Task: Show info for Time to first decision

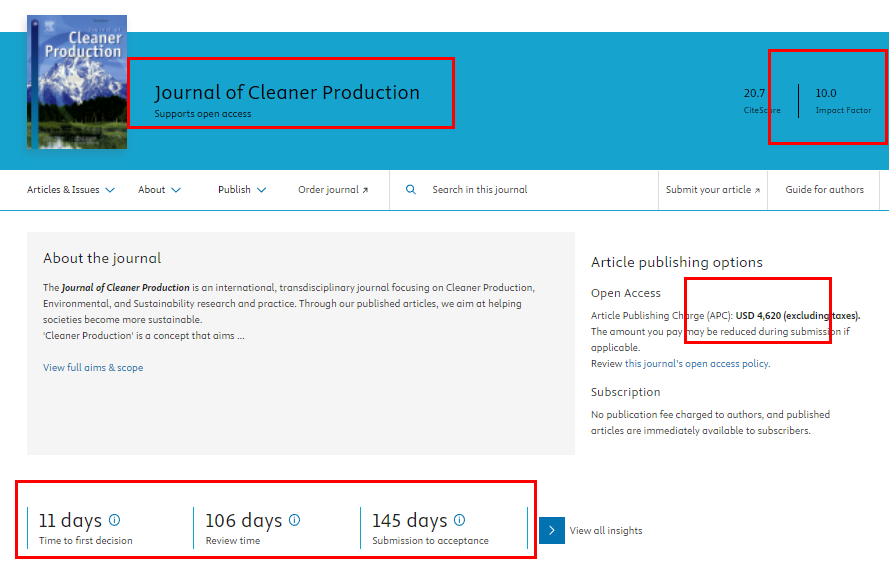Action: click(115, 520)
